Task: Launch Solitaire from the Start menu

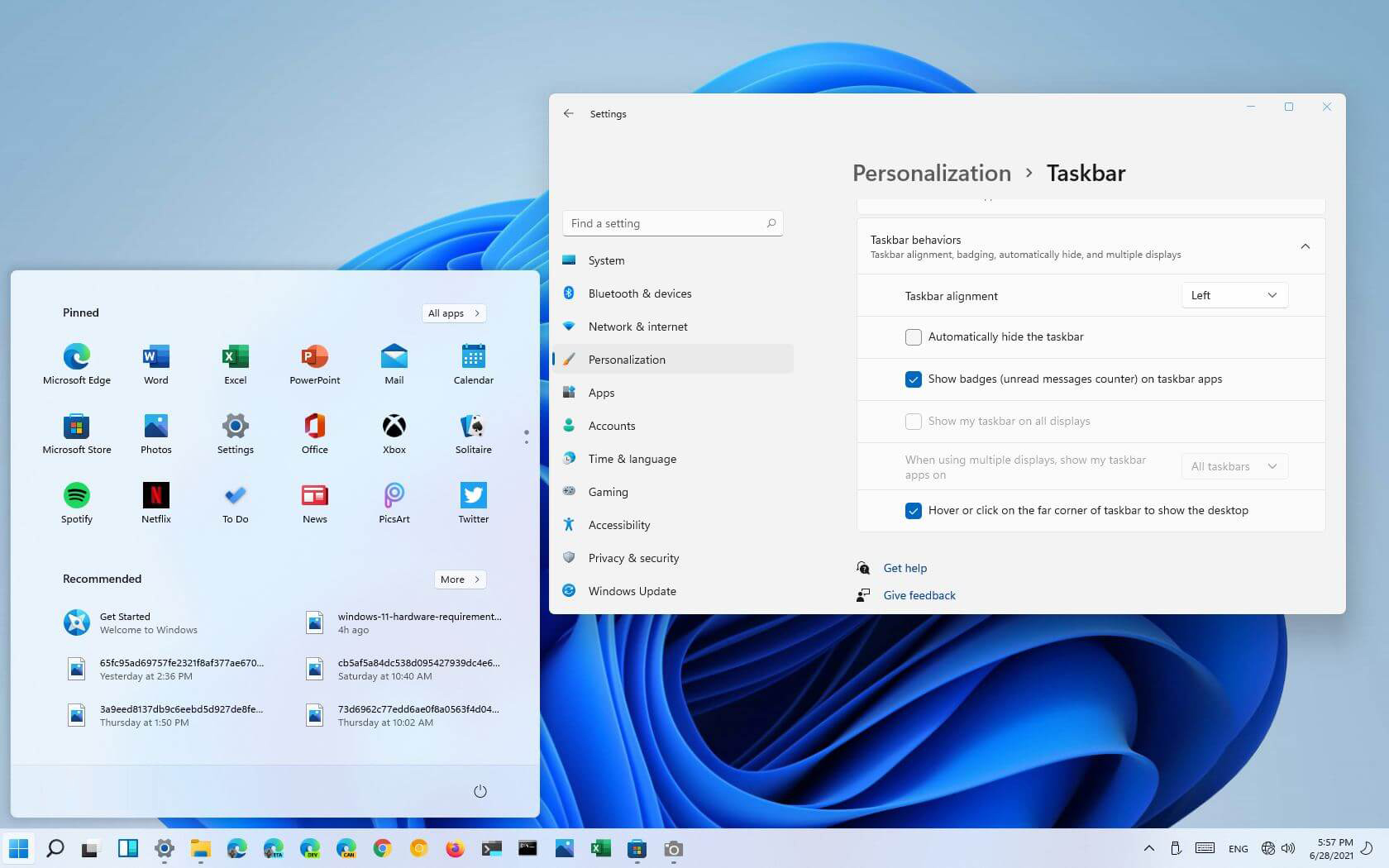Action: point(473,427)
